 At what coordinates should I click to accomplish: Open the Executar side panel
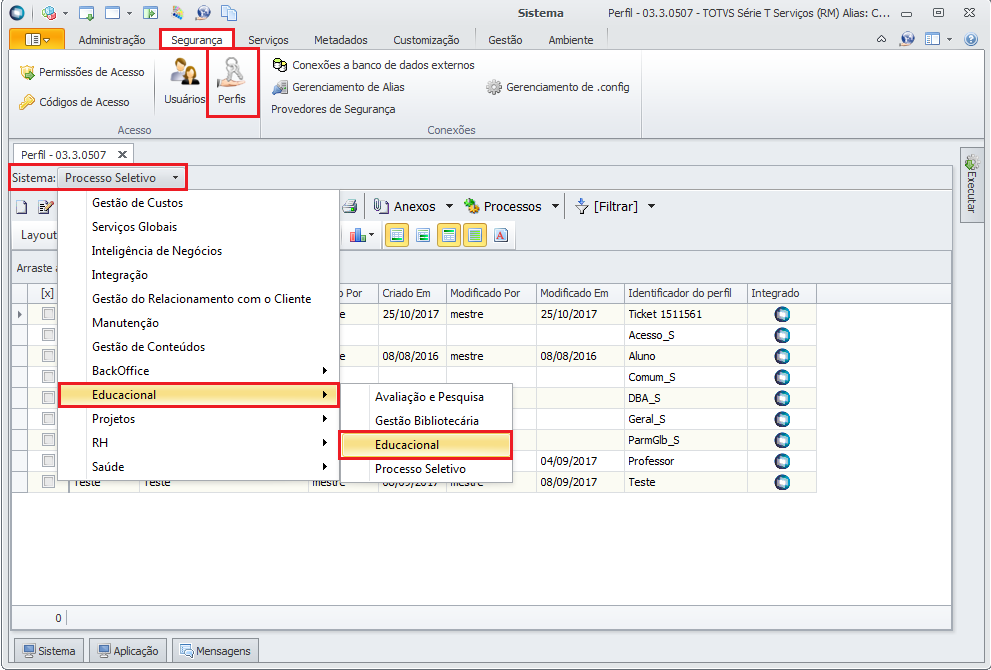pyautogui.click(x=971, y=185)
